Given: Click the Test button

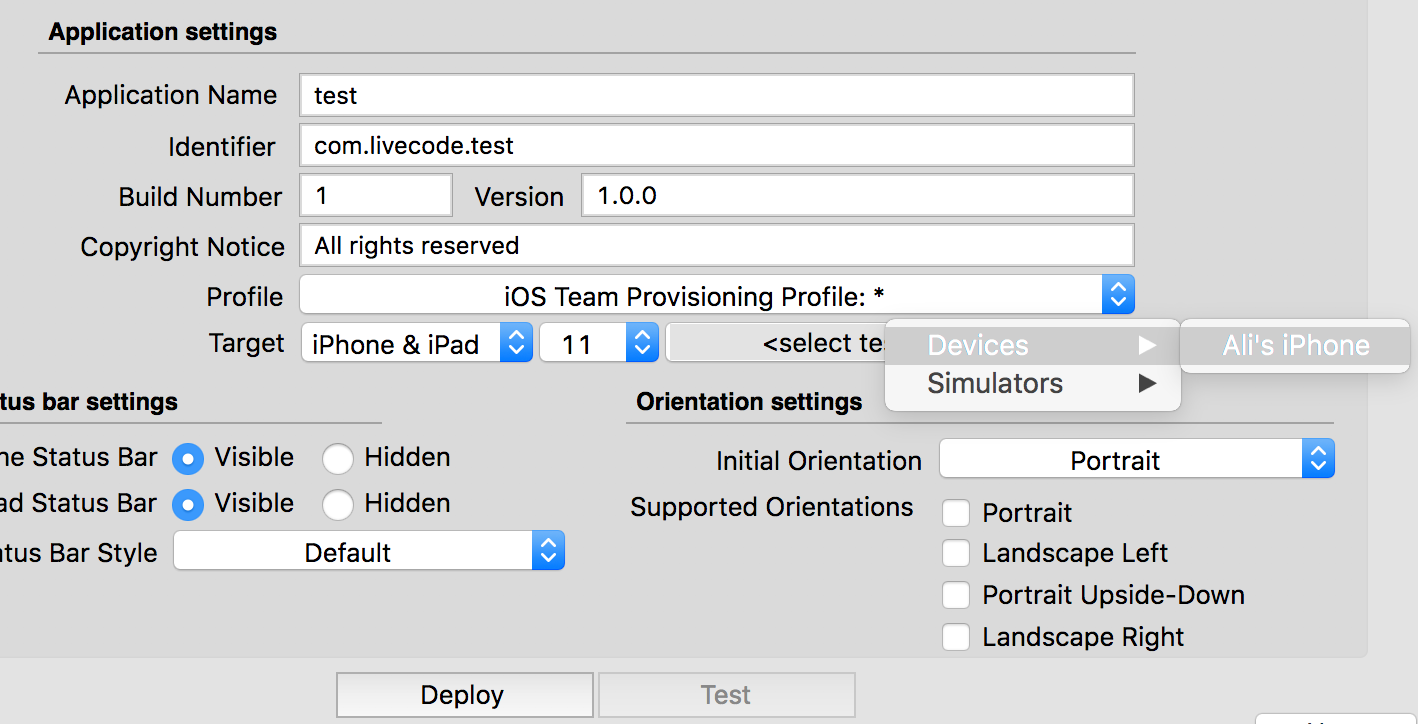Looking at the screenshot, I should pos(726,694).
